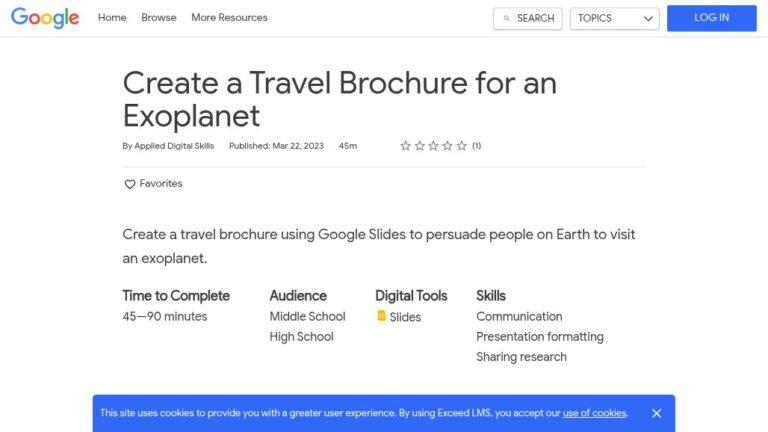
Task: Expand the Topics dropdown
Action: point(614,19)
